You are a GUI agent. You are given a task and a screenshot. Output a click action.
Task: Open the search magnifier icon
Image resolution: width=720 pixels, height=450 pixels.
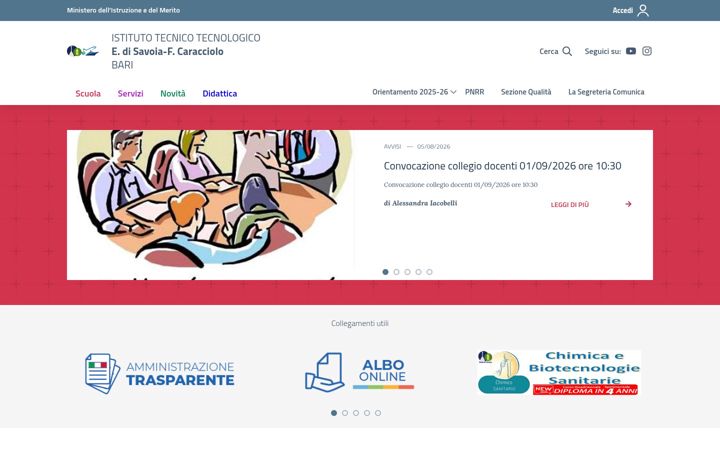(567, 51)
